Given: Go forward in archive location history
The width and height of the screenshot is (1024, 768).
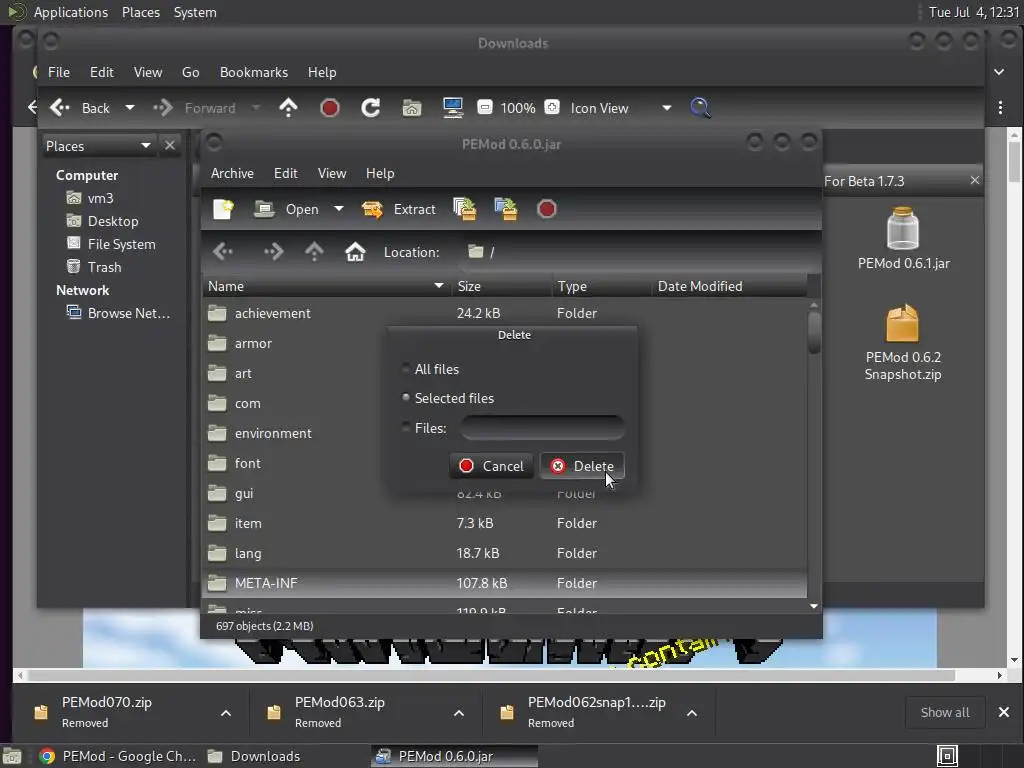Looking at the screenshot, I should [x=273, y=252].
